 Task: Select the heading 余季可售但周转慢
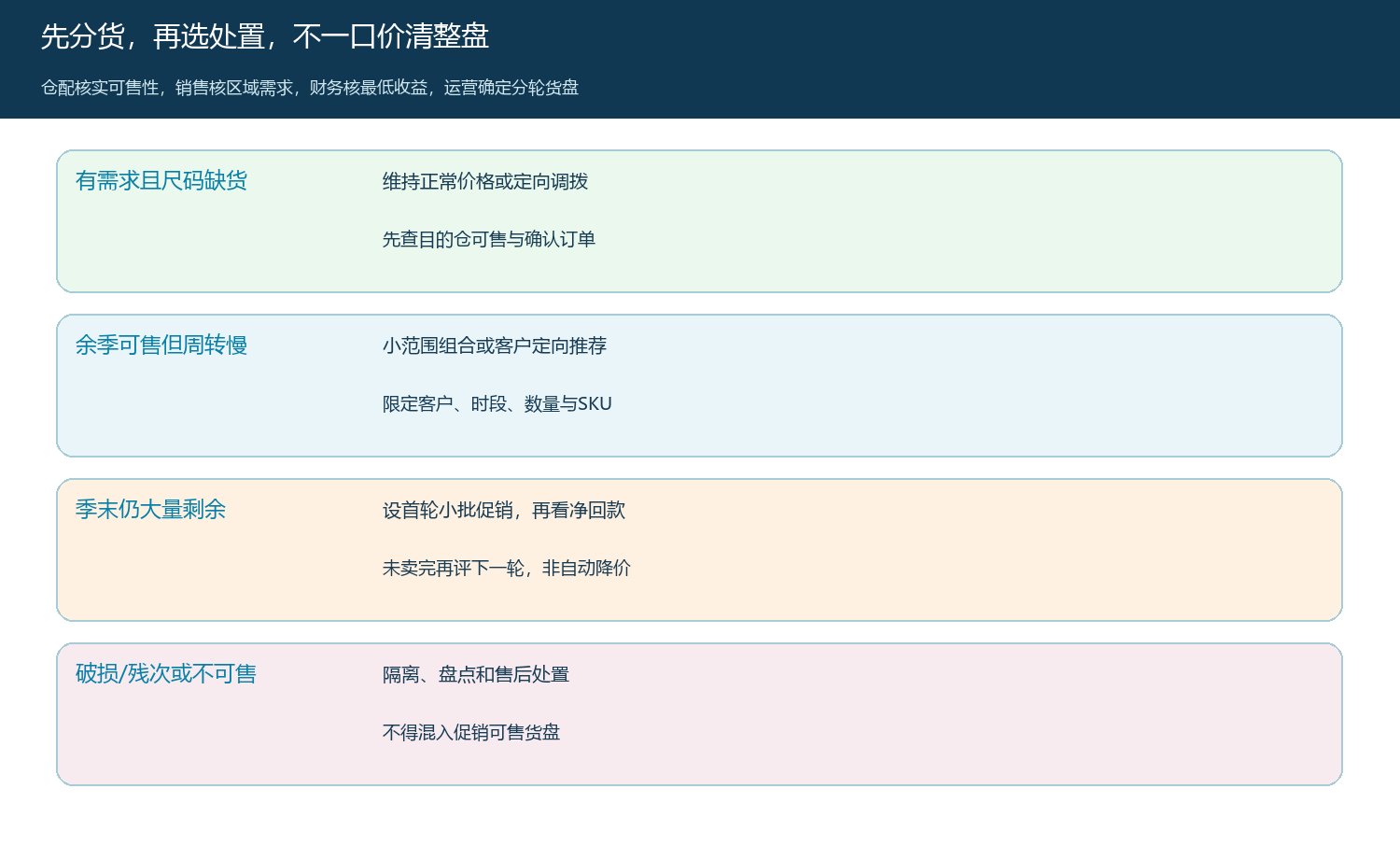(x=161, y=345)
